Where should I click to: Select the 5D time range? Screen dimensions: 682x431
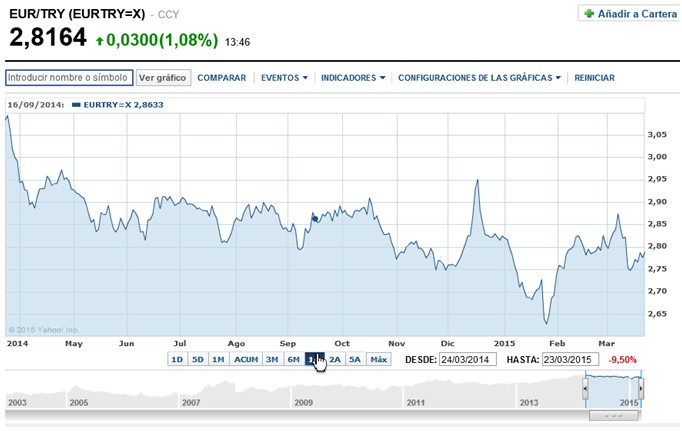point(198,359)
